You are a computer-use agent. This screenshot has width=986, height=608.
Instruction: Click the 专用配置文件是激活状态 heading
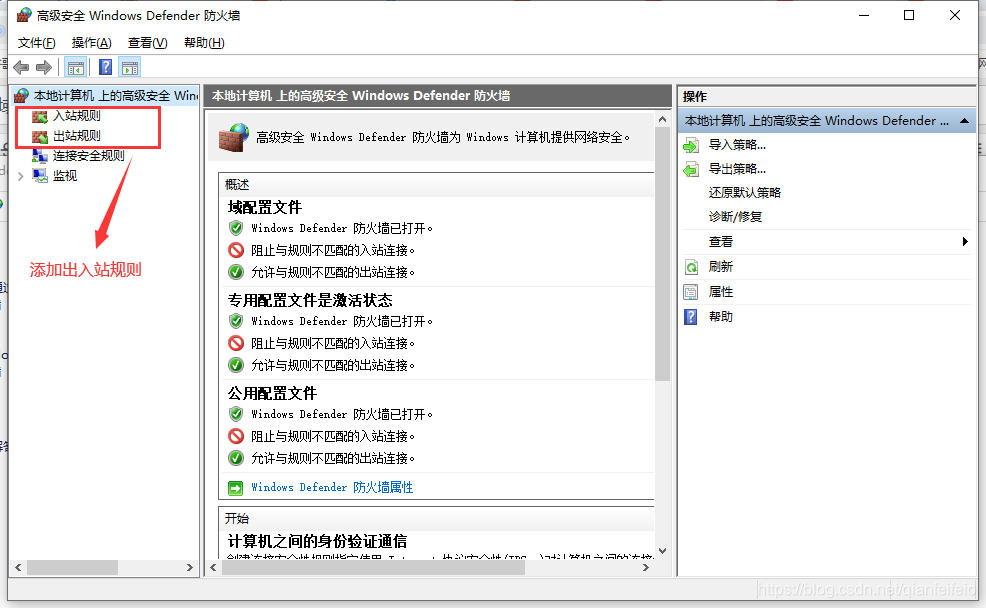pos(310,301)
